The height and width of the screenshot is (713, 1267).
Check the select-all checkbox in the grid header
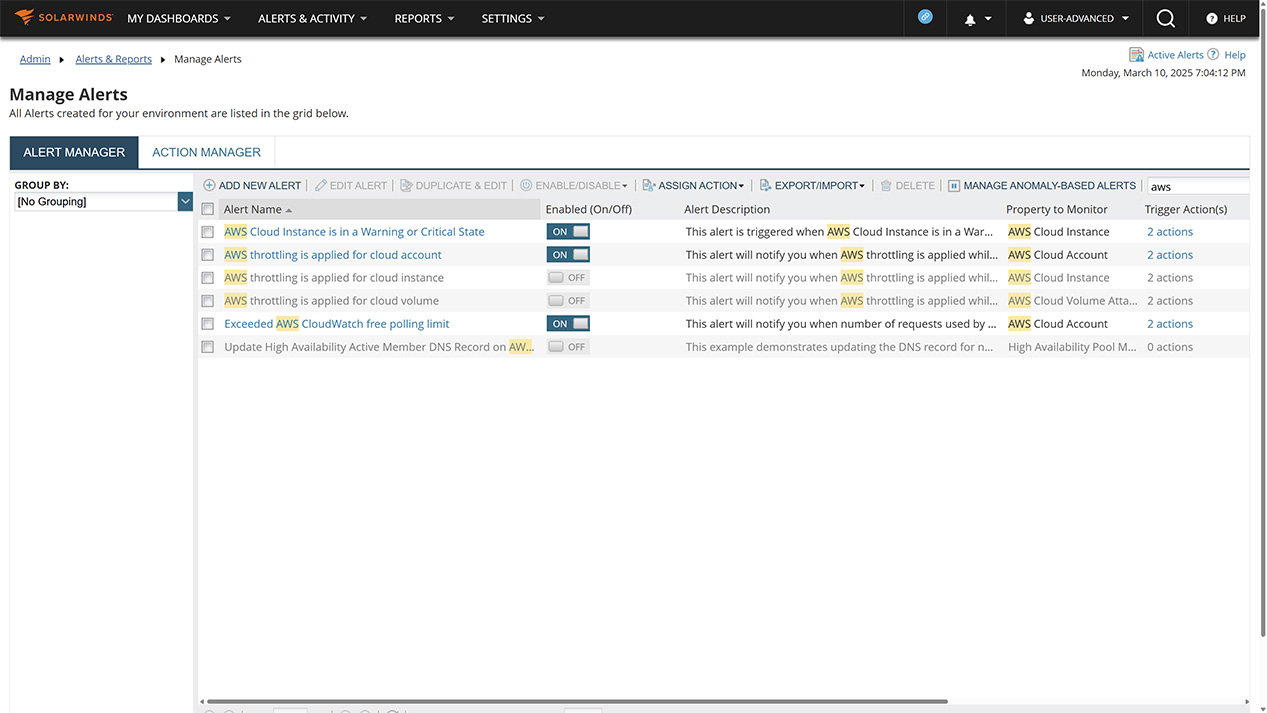coord(207,208)
